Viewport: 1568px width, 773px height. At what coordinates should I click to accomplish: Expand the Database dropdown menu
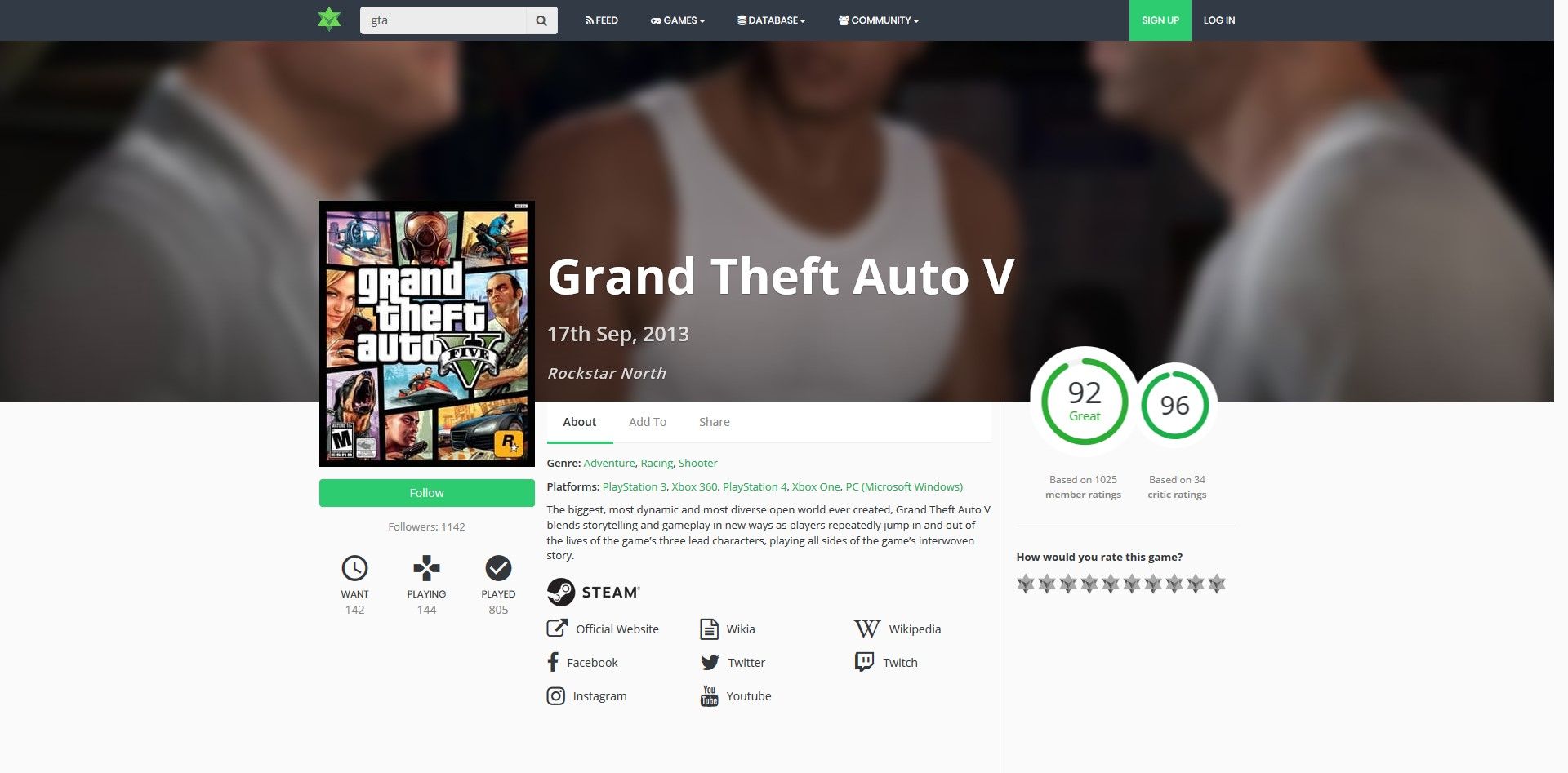[x=771, y=20]
